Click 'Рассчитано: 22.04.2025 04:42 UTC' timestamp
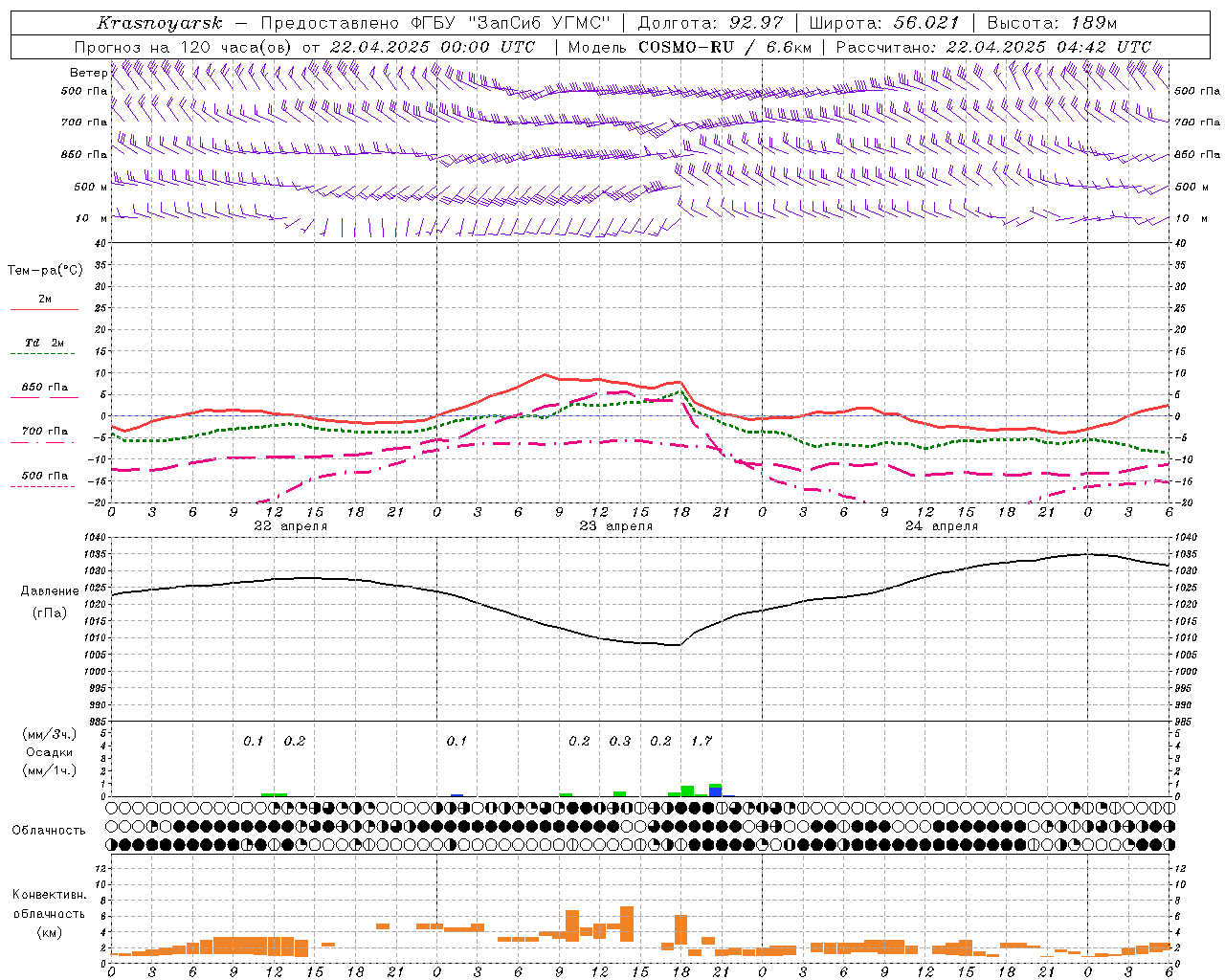 [993, 47]
